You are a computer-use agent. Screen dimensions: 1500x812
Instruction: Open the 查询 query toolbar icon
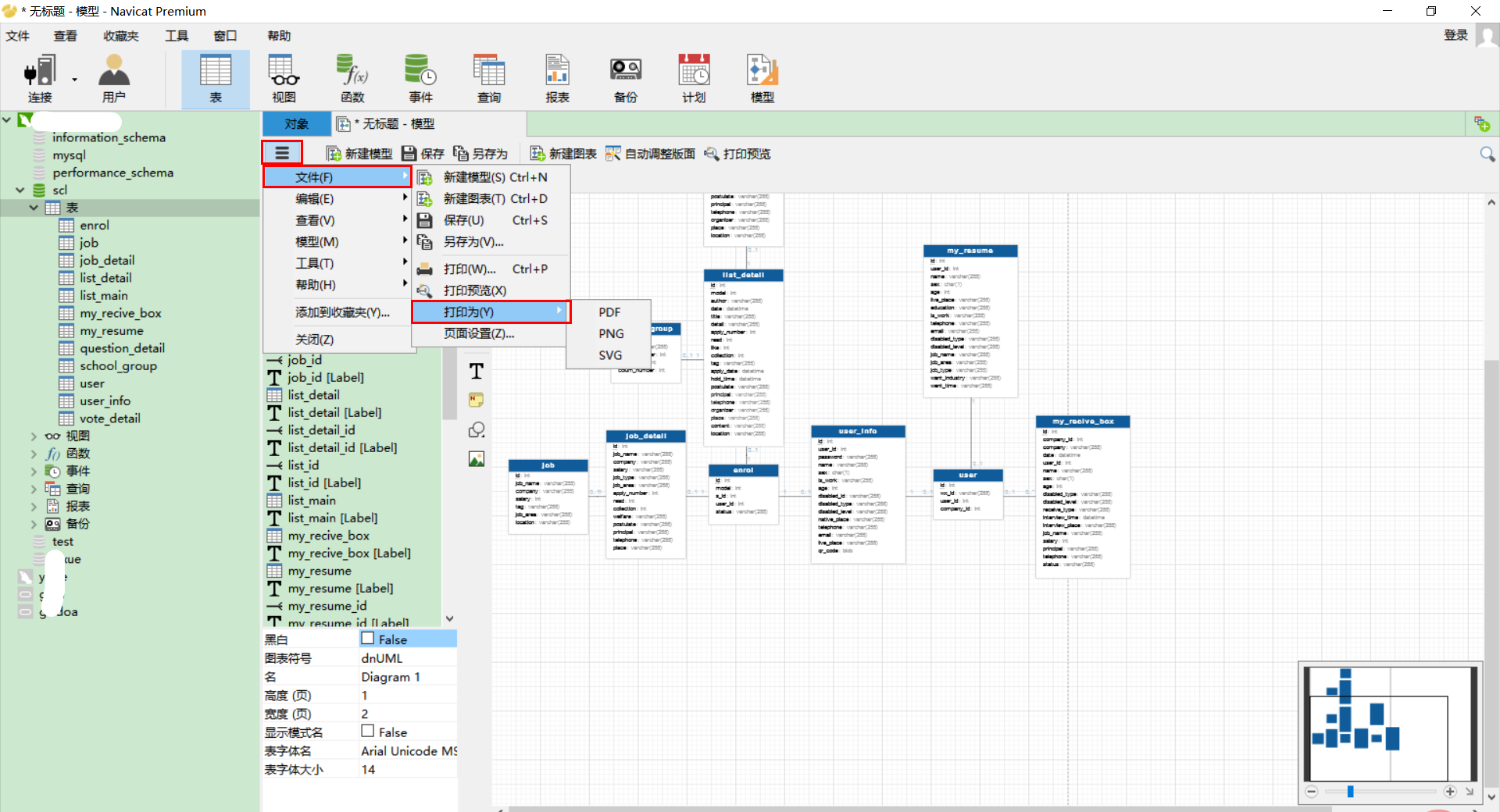click(x=489, y=79)
